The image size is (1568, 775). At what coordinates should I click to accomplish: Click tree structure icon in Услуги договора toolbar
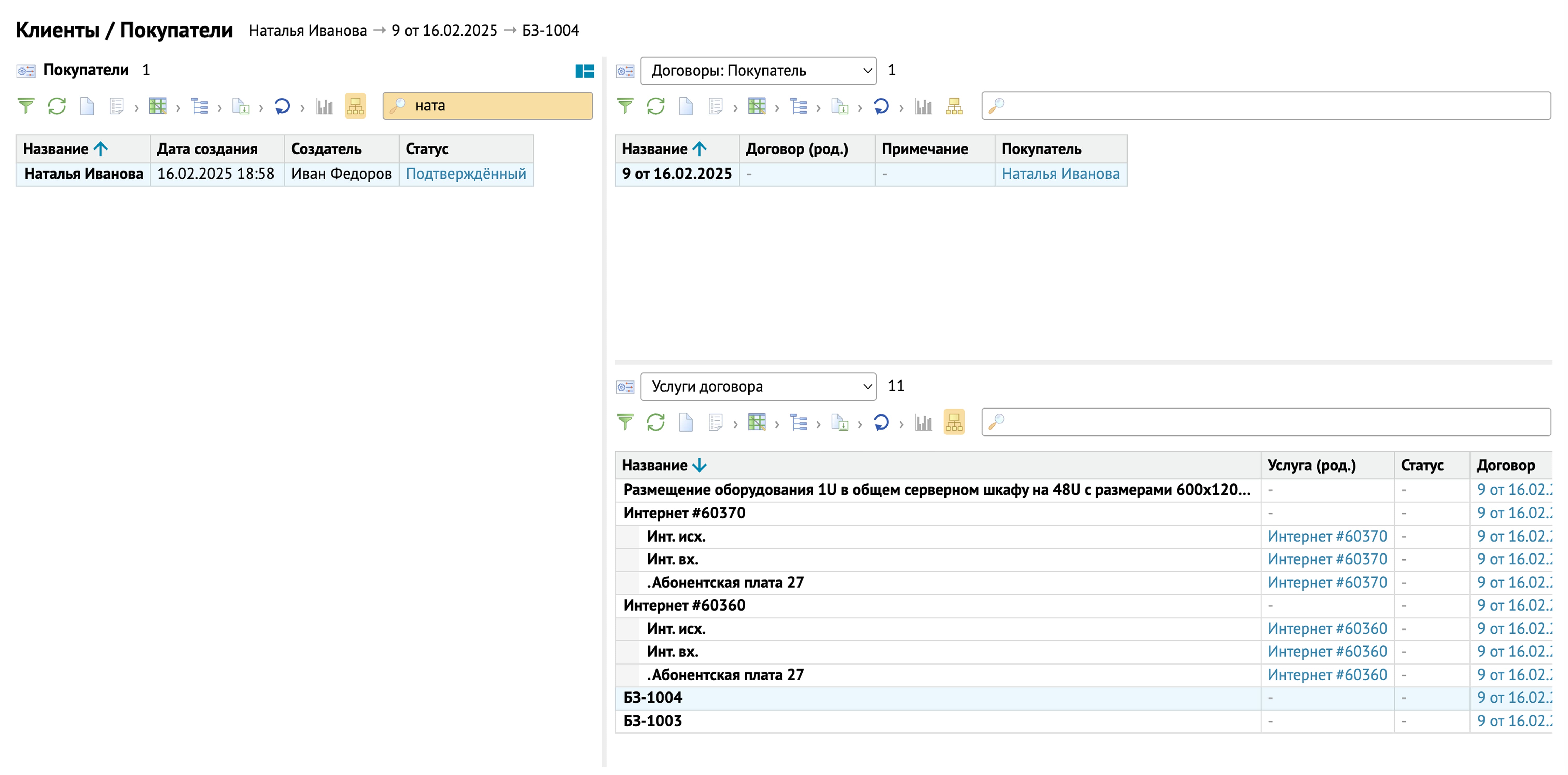point(798,422)
